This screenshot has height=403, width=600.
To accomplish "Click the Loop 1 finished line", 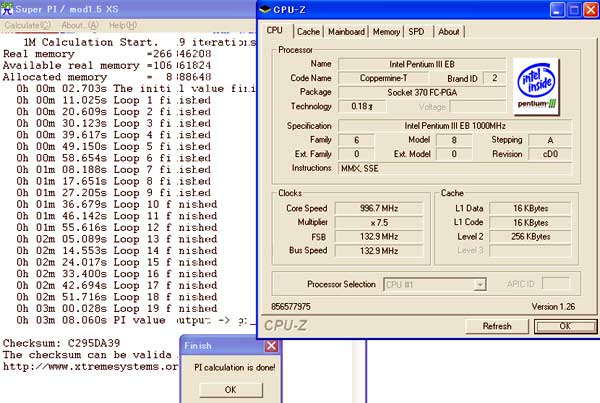I will click(x=113, y=100).
